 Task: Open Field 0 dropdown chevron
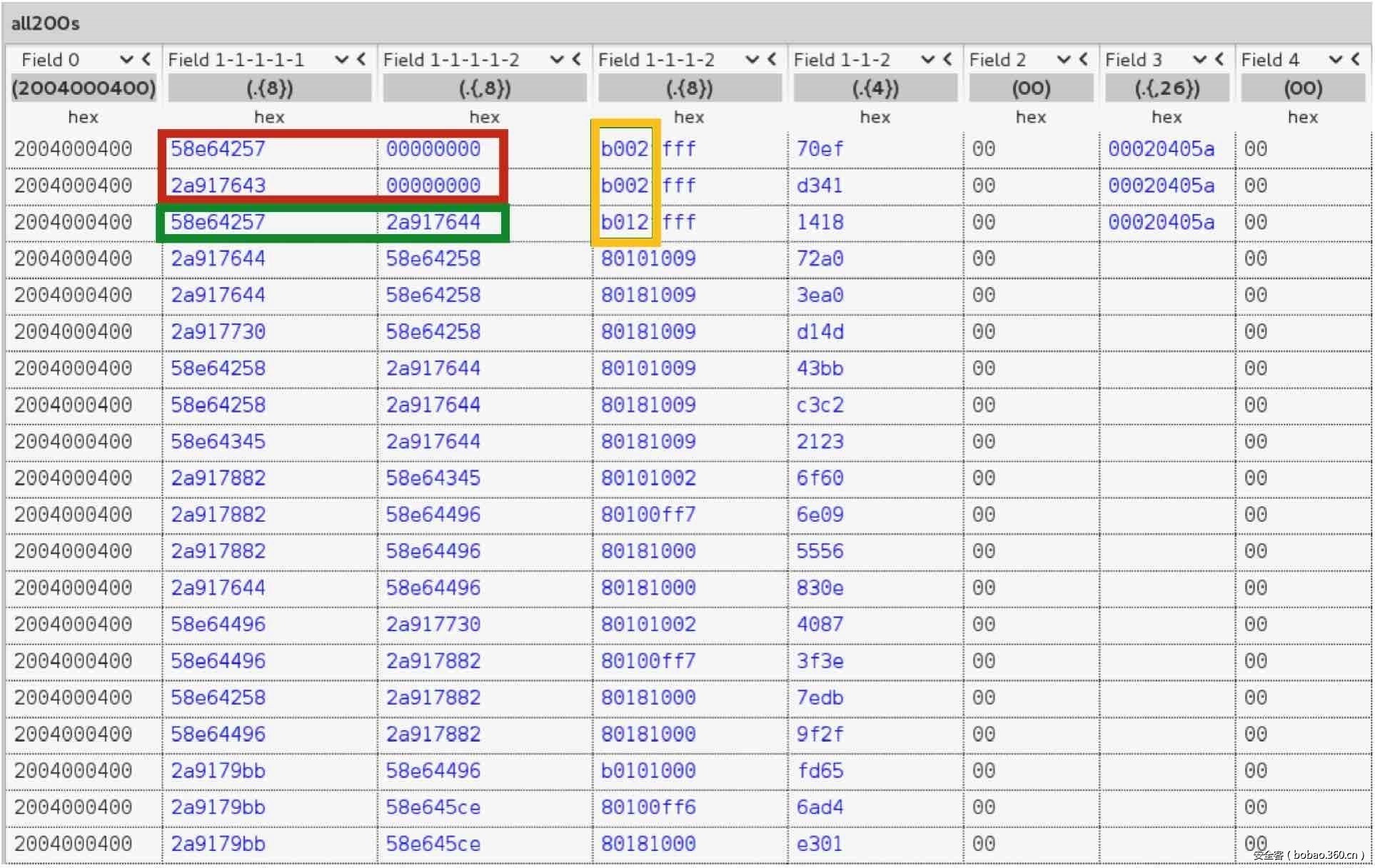pos(126,59)
